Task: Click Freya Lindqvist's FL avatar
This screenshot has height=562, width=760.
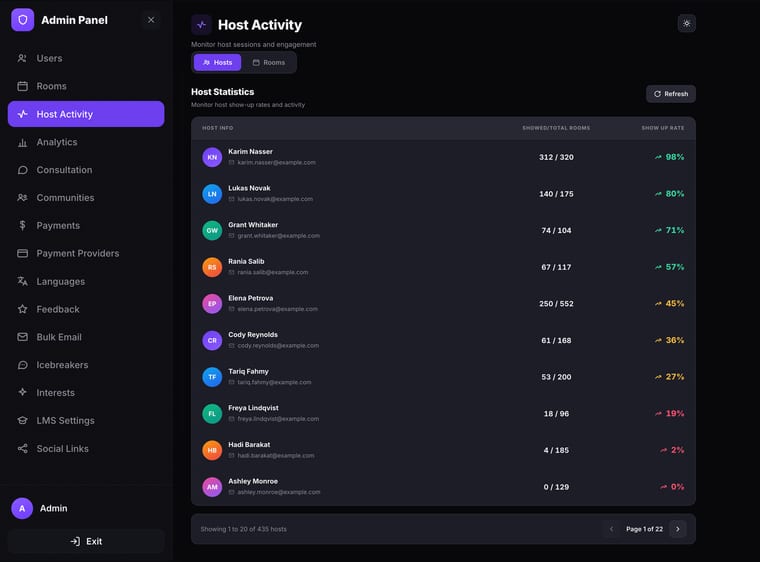Action: pyautogui.click(x=212, y=414)
